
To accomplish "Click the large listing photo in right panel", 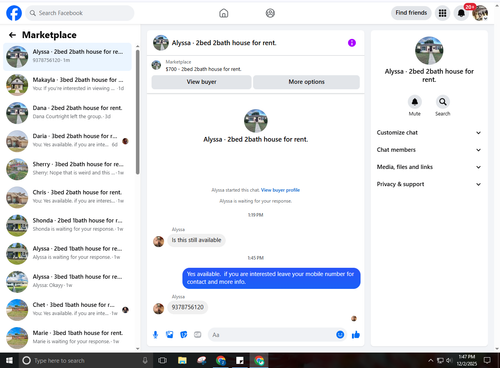I will 429,50.
